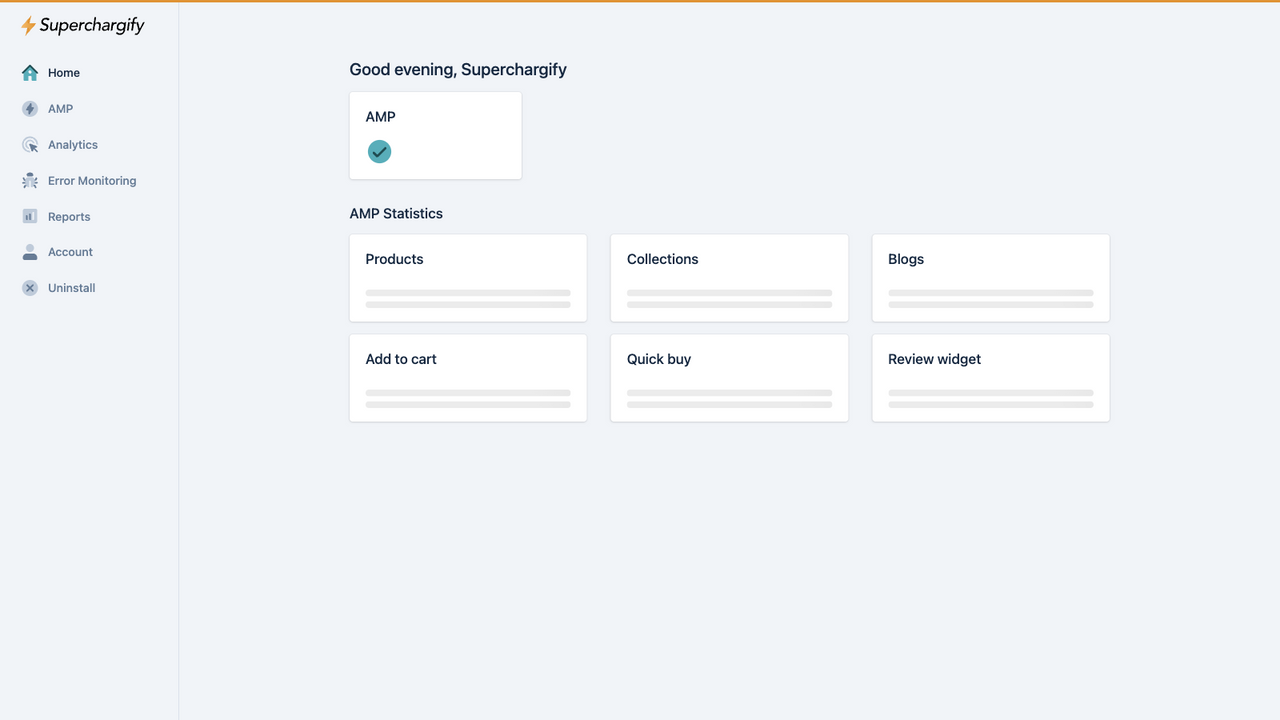Viewport: 1280px width, 720px height.
Task: Select the AMP lightning bolt icon
Action: [x=30, y=109]
